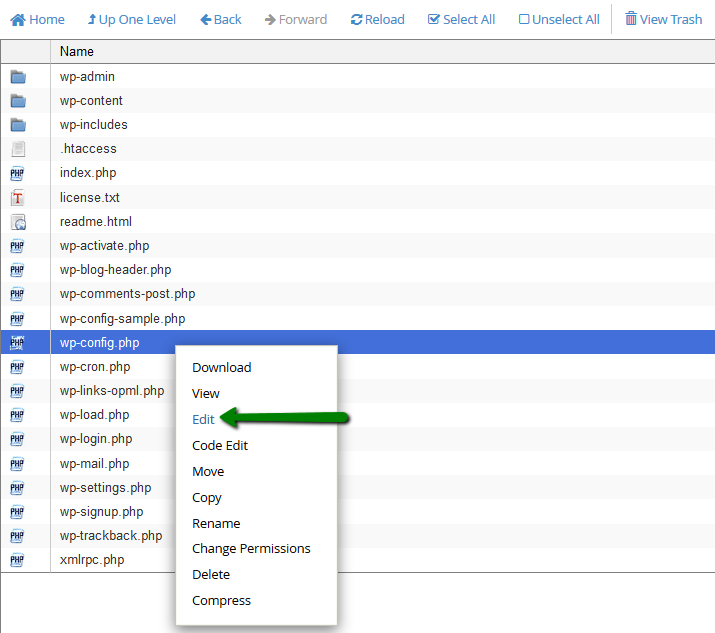Click Select All in toolbar

pyautogui.click(x=461, y=20)
